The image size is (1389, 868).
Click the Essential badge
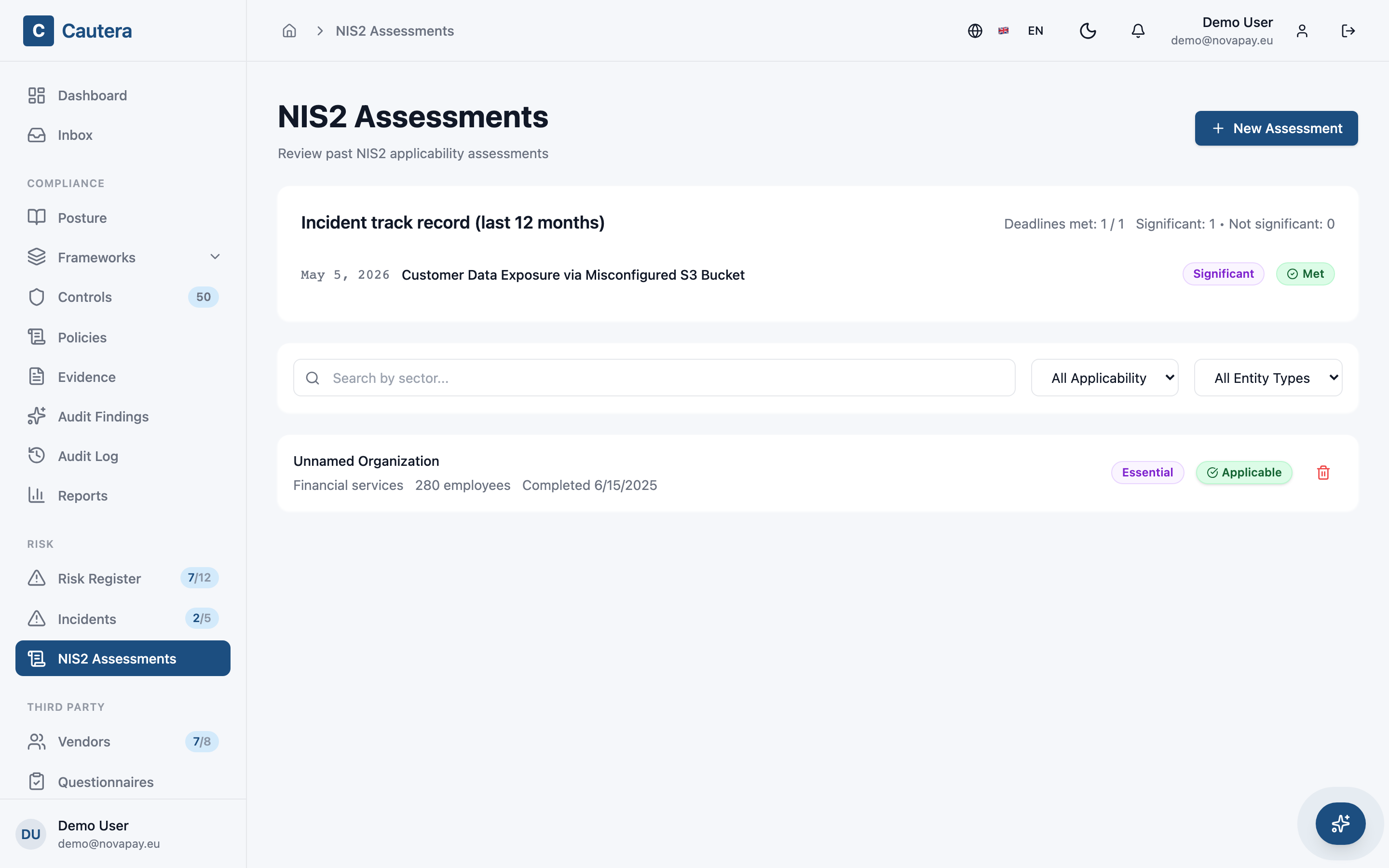(x=1147, y=473)
